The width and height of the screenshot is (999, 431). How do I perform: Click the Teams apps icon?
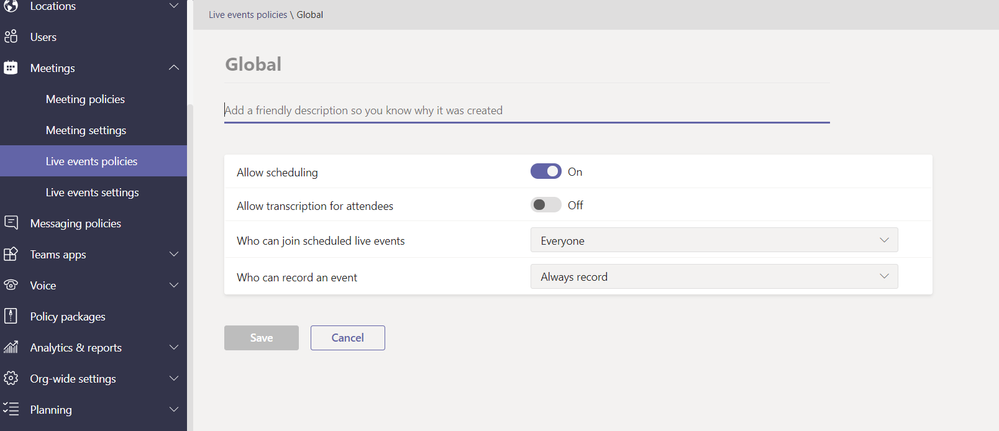pyautogui.click(x=11, y=254)
